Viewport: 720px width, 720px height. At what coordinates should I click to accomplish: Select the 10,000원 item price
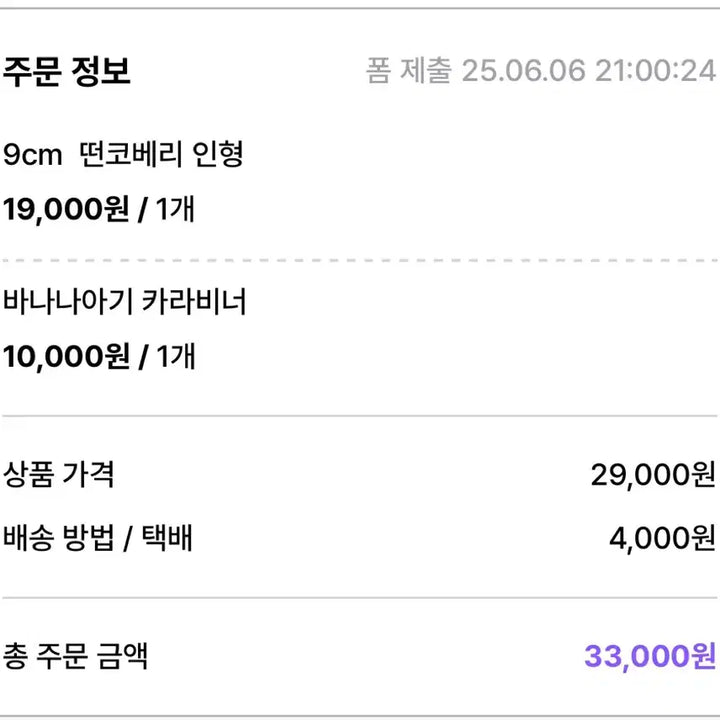click(x=66, y=356)
